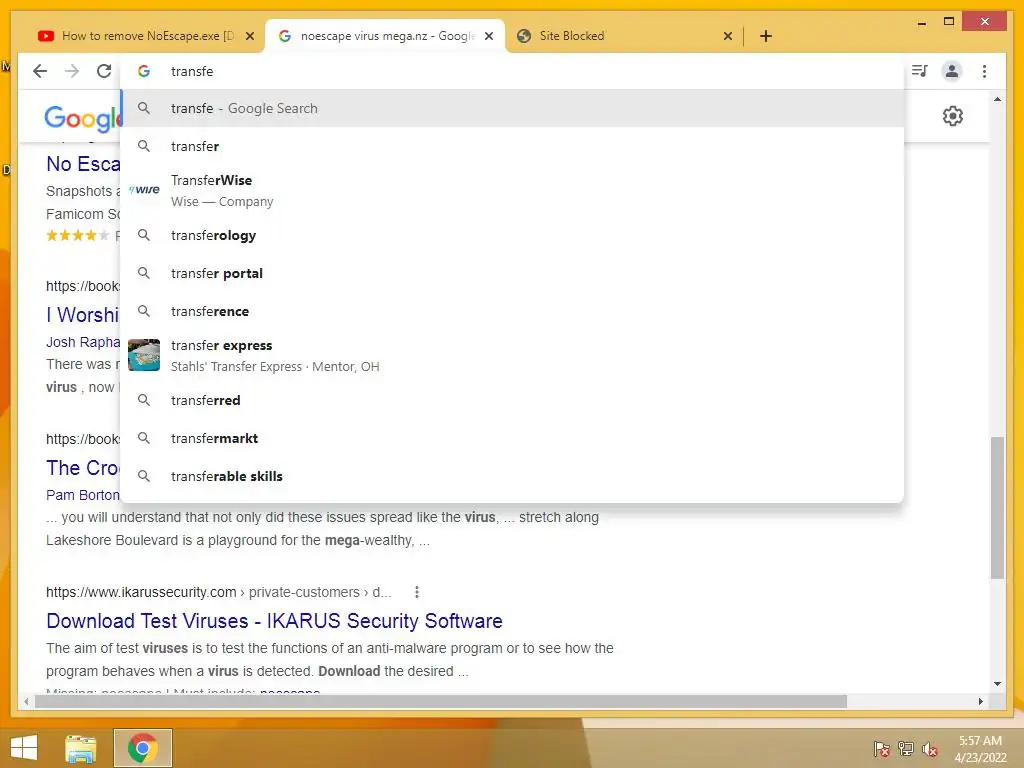
Task: Maximize the Chrome window
Action: point(949,22)
